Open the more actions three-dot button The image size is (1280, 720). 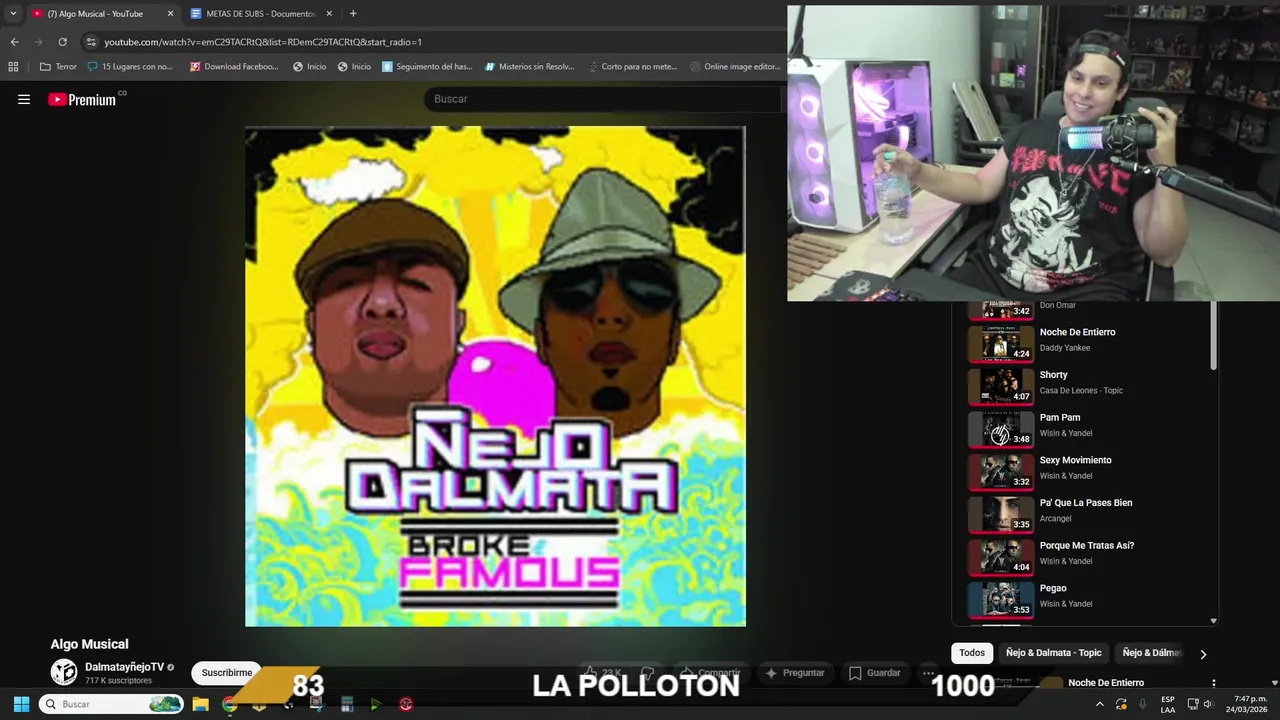point(929,673)
